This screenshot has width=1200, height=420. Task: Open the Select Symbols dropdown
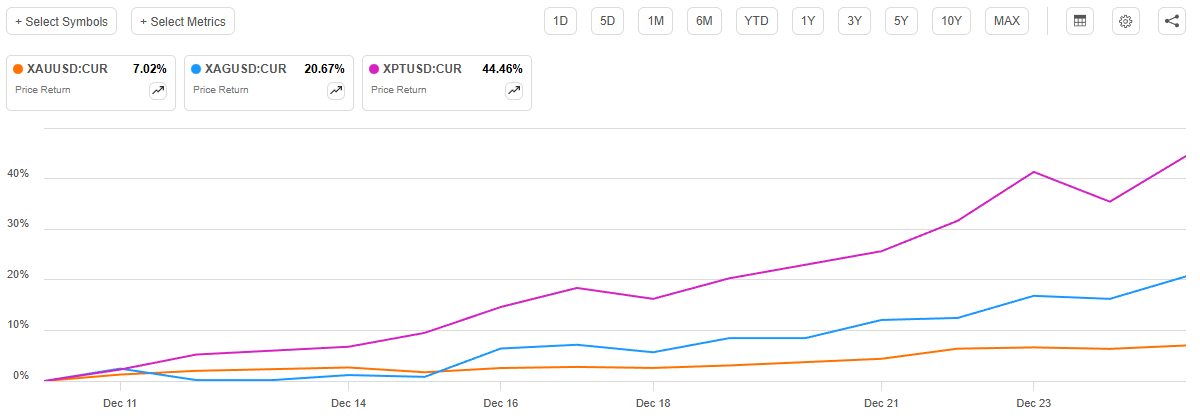pos(62,21)
